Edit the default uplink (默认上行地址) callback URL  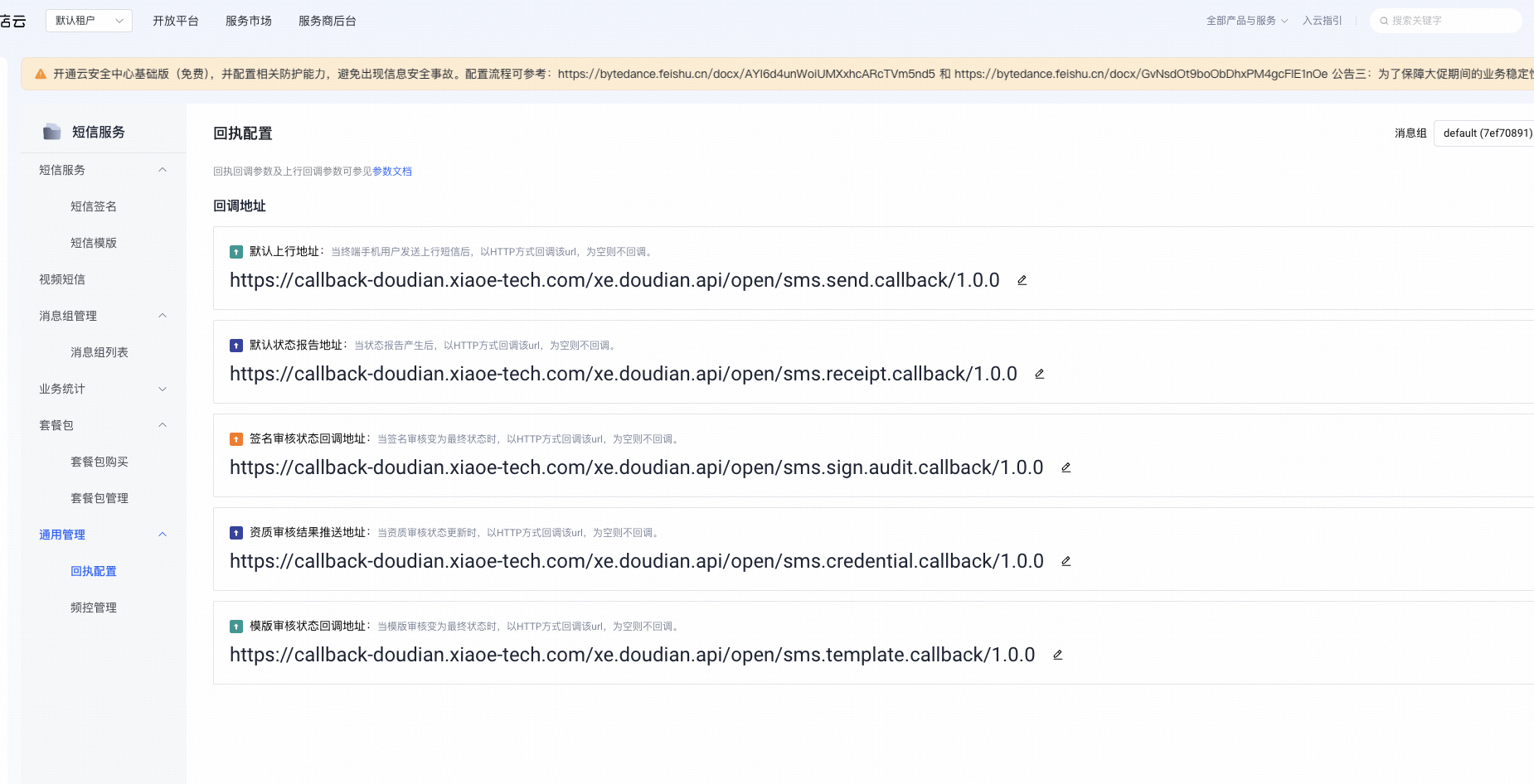coord(1022,280)
